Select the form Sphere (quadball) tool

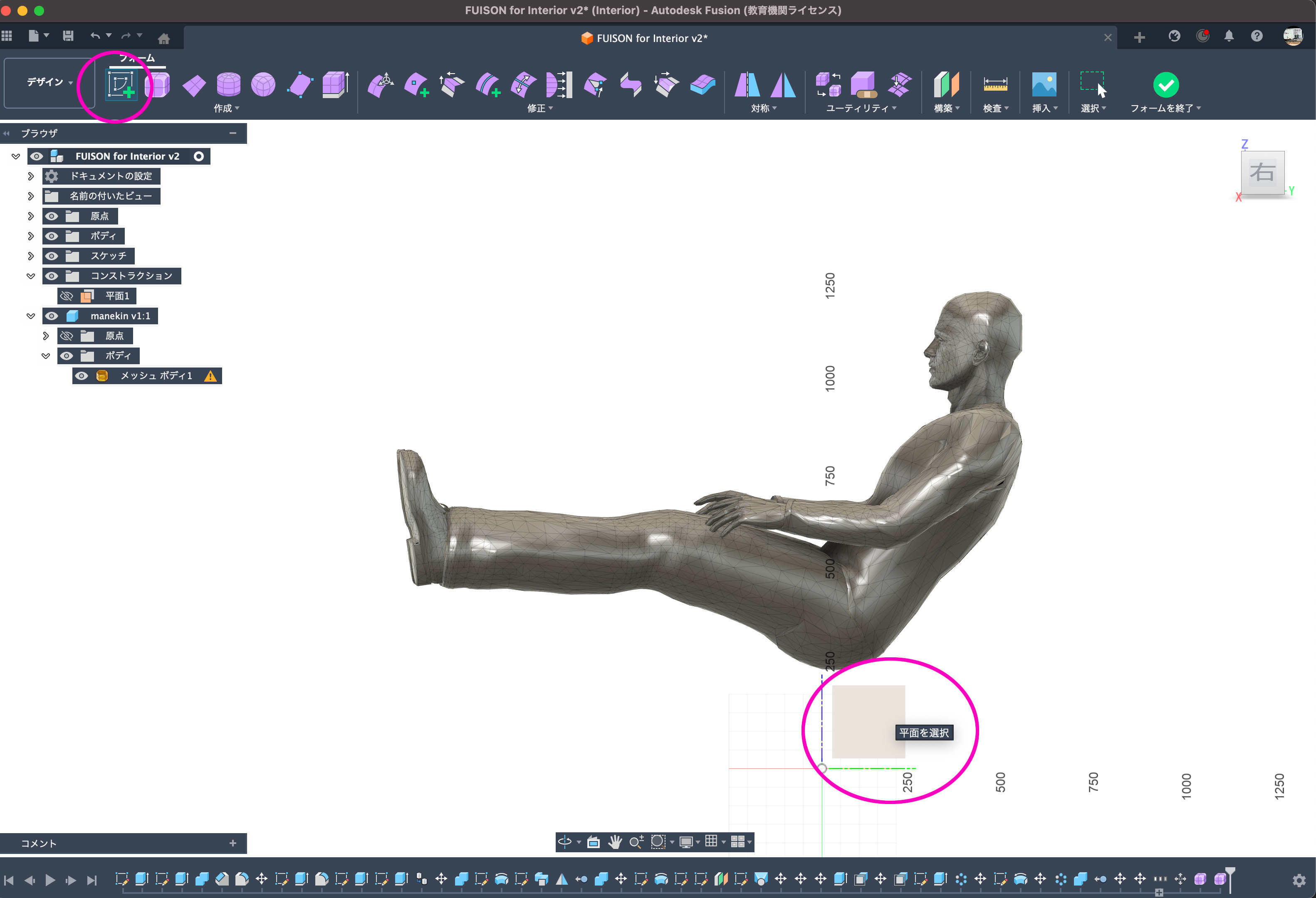[263, 85]
